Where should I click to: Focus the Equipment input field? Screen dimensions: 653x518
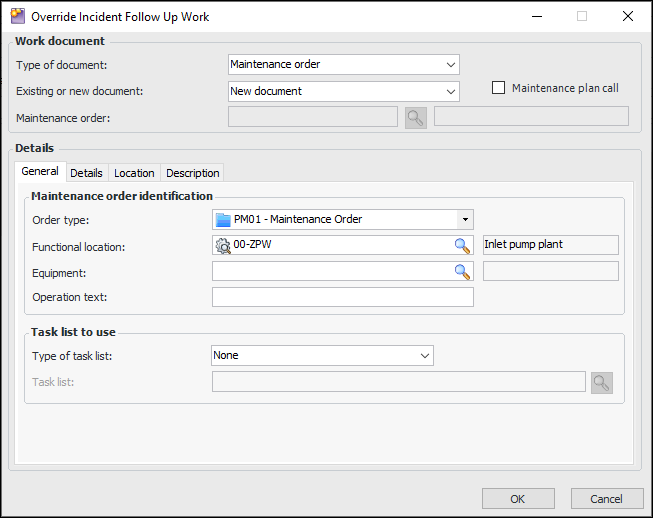click(330, 271)
